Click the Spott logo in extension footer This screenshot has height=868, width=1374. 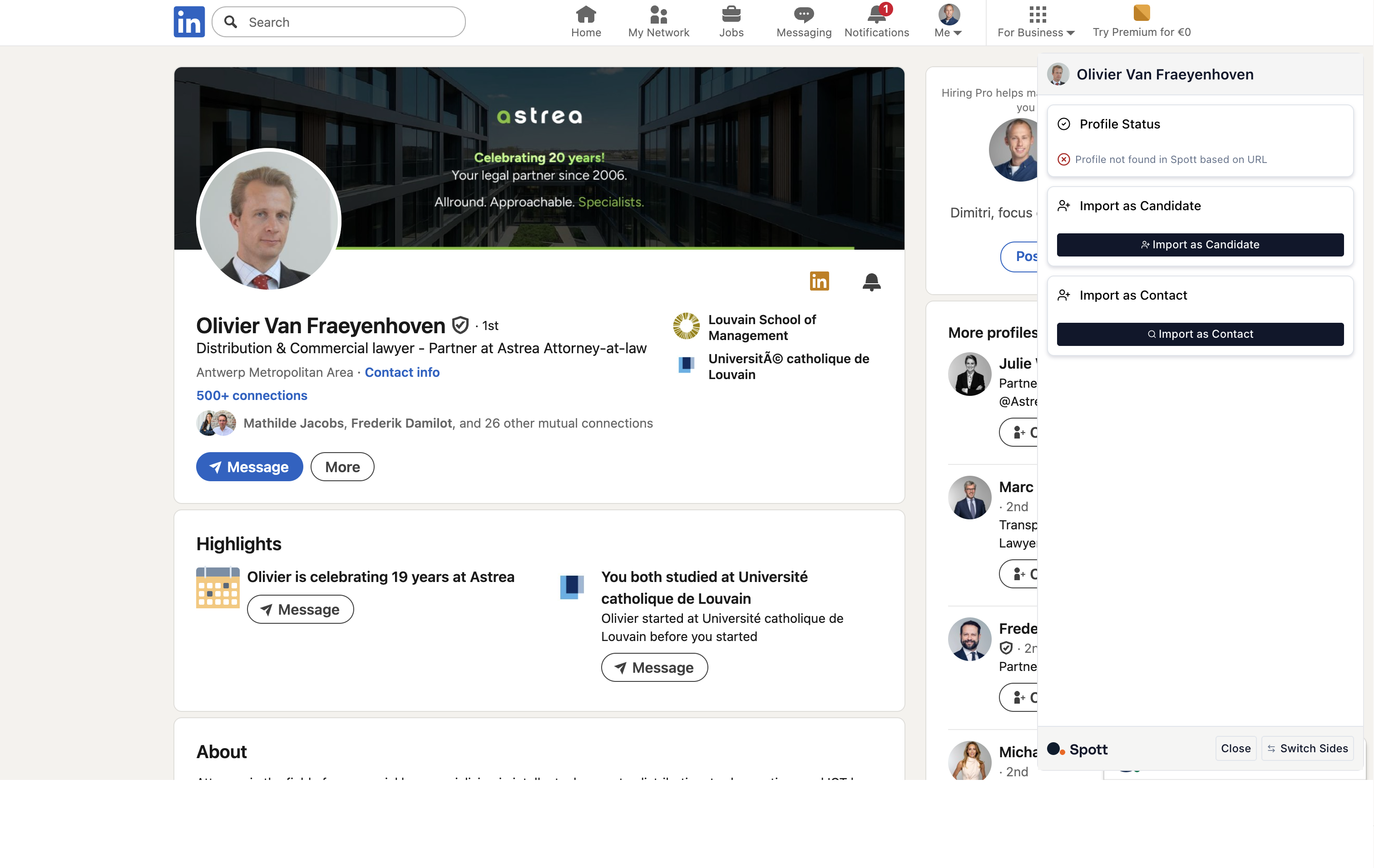[x=1077, y=749]
